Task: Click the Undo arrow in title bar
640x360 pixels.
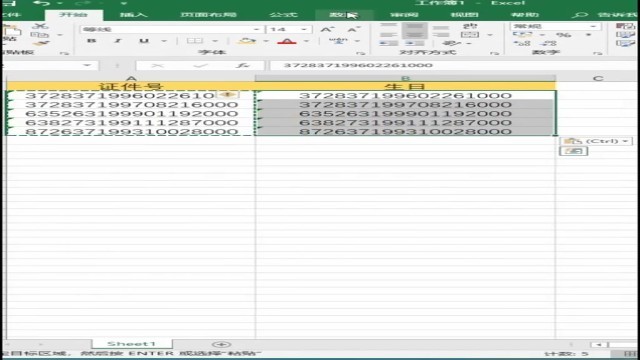Action: [41, 3]
